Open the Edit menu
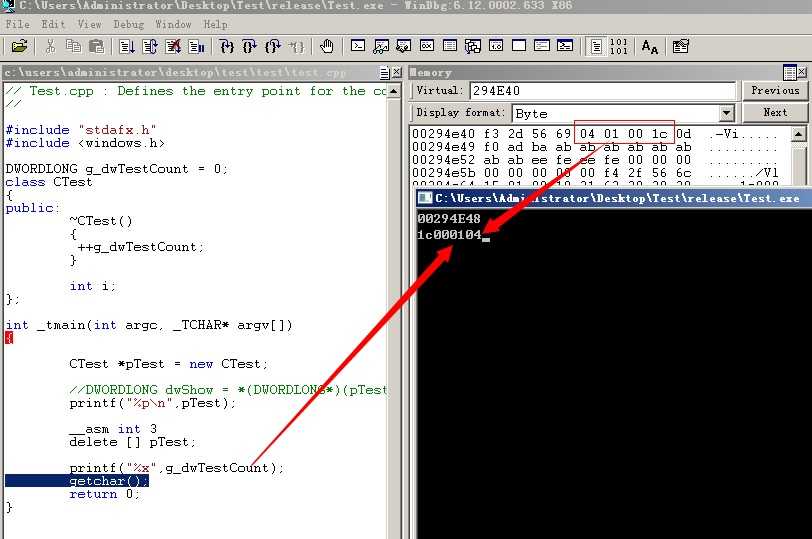This screenshot has width=812, height=539. point(53,24)
